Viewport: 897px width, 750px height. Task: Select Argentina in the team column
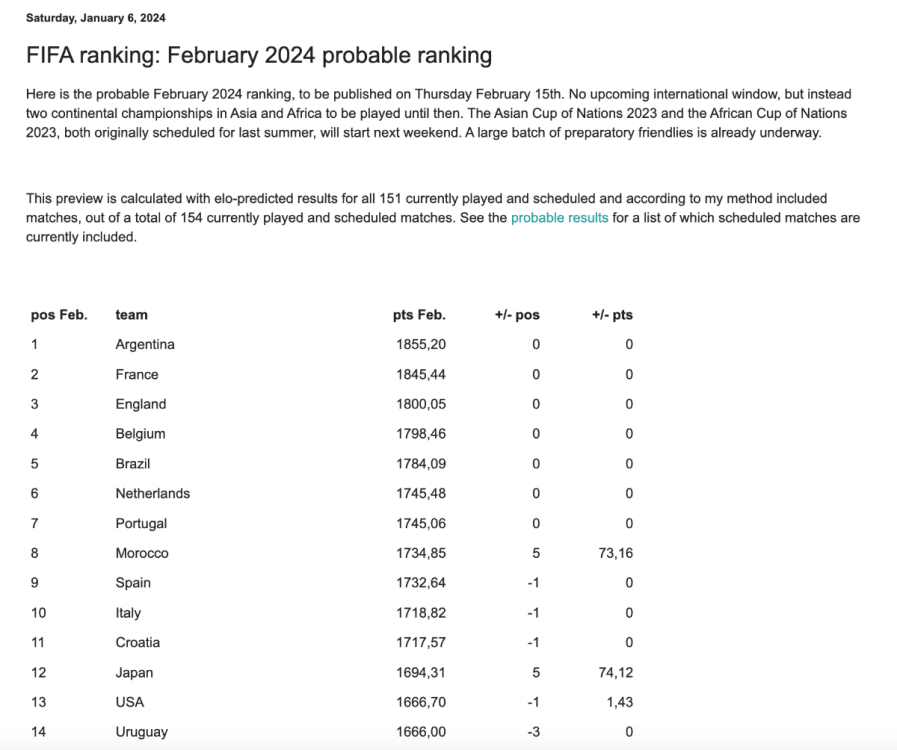coord(145,344)
